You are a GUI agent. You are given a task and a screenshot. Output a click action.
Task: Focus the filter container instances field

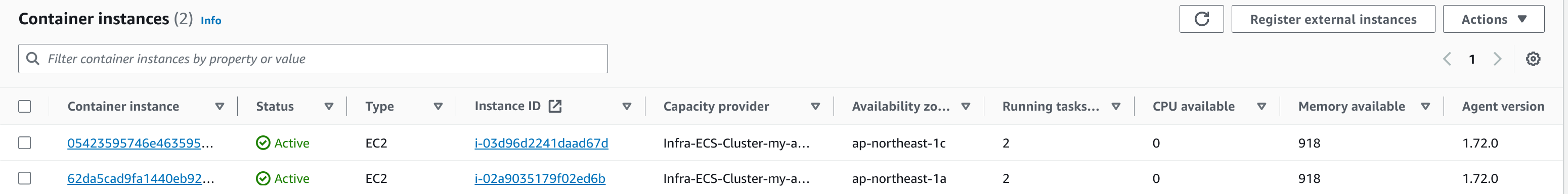313,59
